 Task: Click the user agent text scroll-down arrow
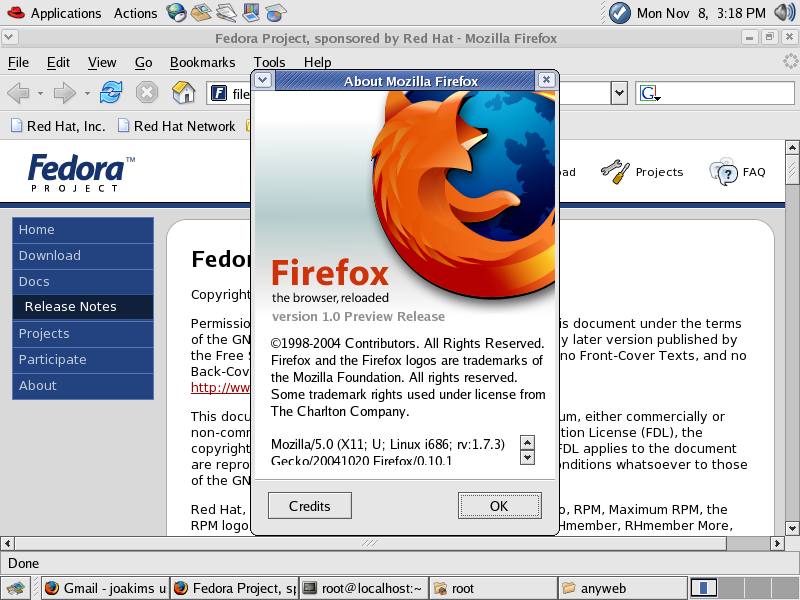click(528, 457)
